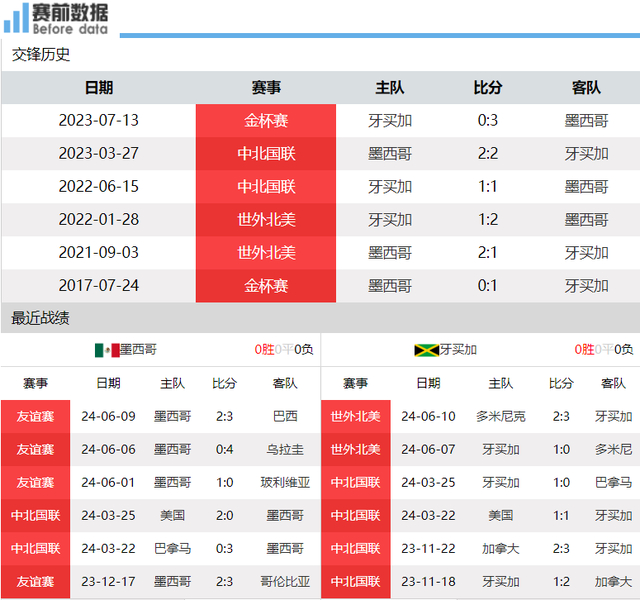Click 中北国联 cell in the 2022-06-15 row
Image resolution: width=640 pixels, height=600 pixels.
[x=266, y=187]
